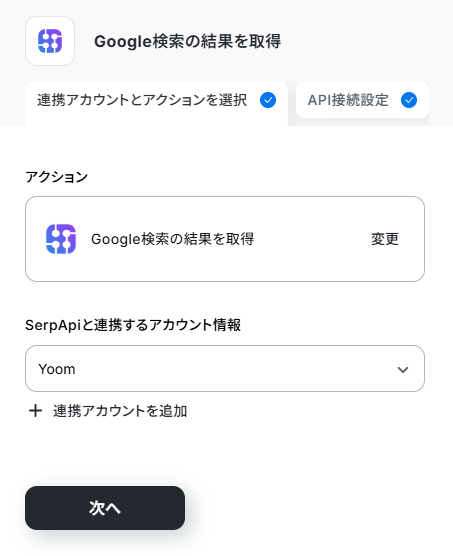Click the 連携アカウントを追加 link
The width and height of the screenshot is (453, 556).
coord(120,411)
